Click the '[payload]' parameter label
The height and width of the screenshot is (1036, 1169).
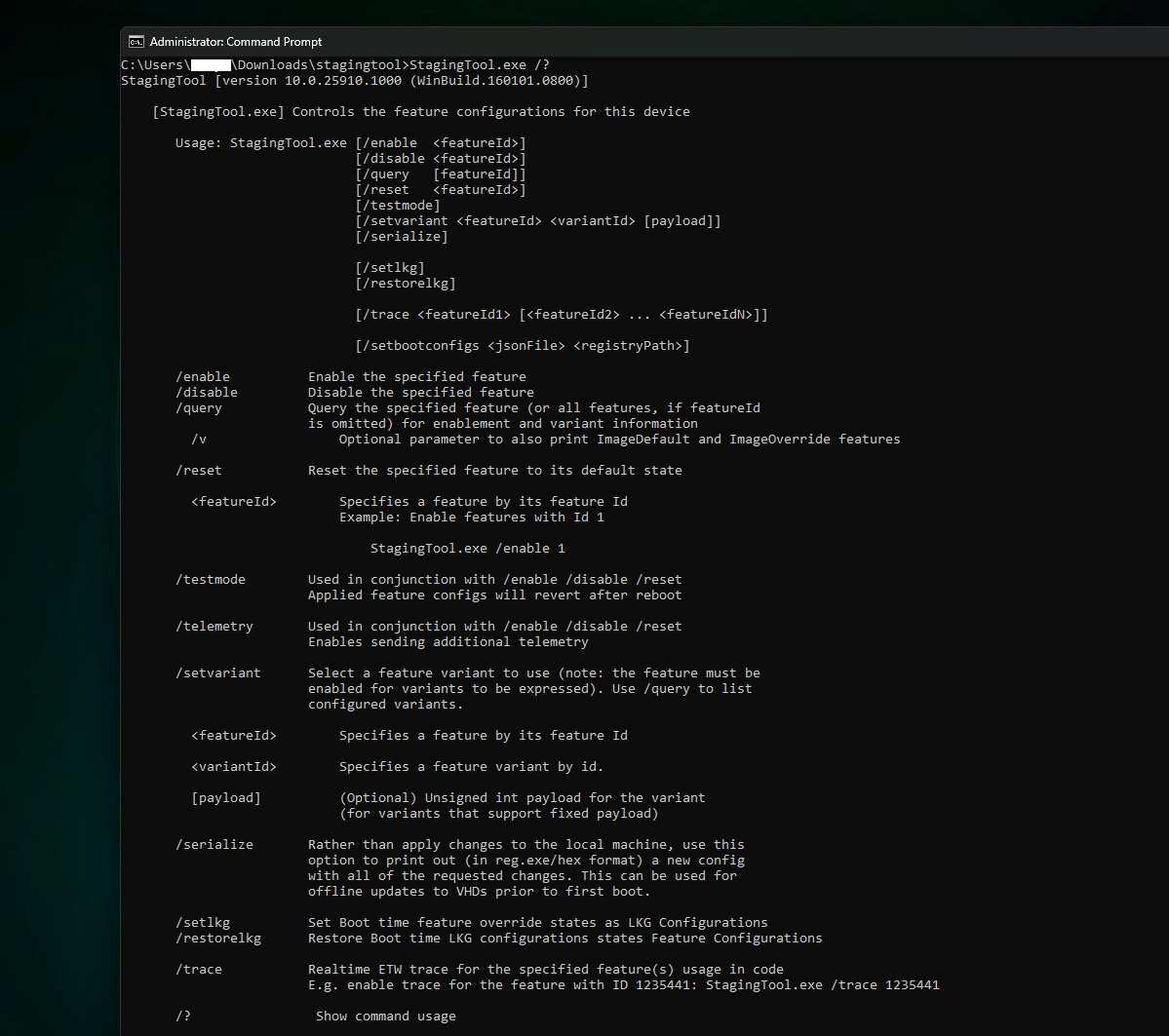pyautogui.click(x=226, y=798)
